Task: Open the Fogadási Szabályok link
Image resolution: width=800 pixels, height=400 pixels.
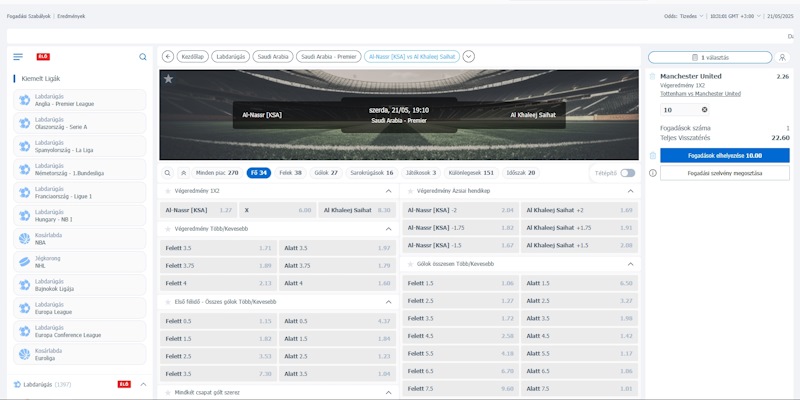Action: point(29,16)
